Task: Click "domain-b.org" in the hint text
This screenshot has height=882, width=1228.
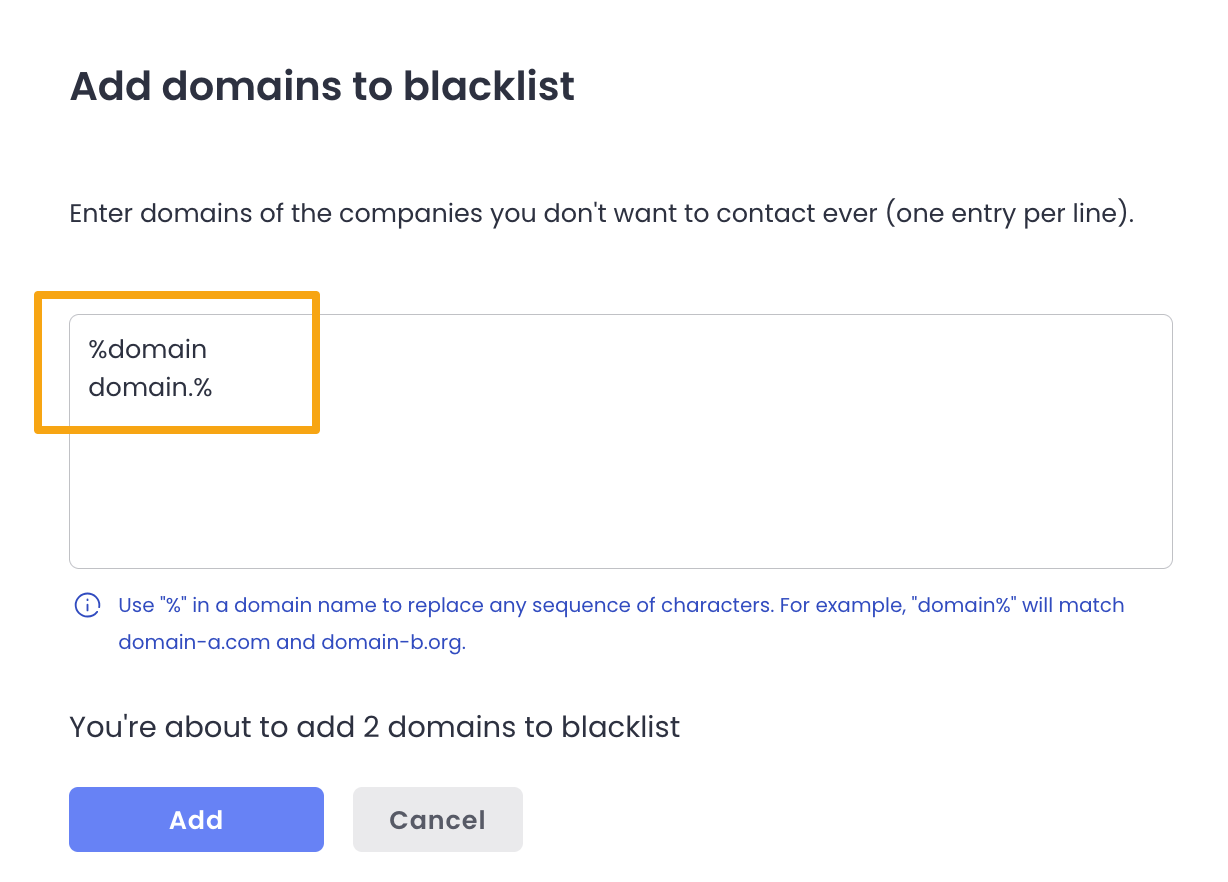Action: point(392,643)
